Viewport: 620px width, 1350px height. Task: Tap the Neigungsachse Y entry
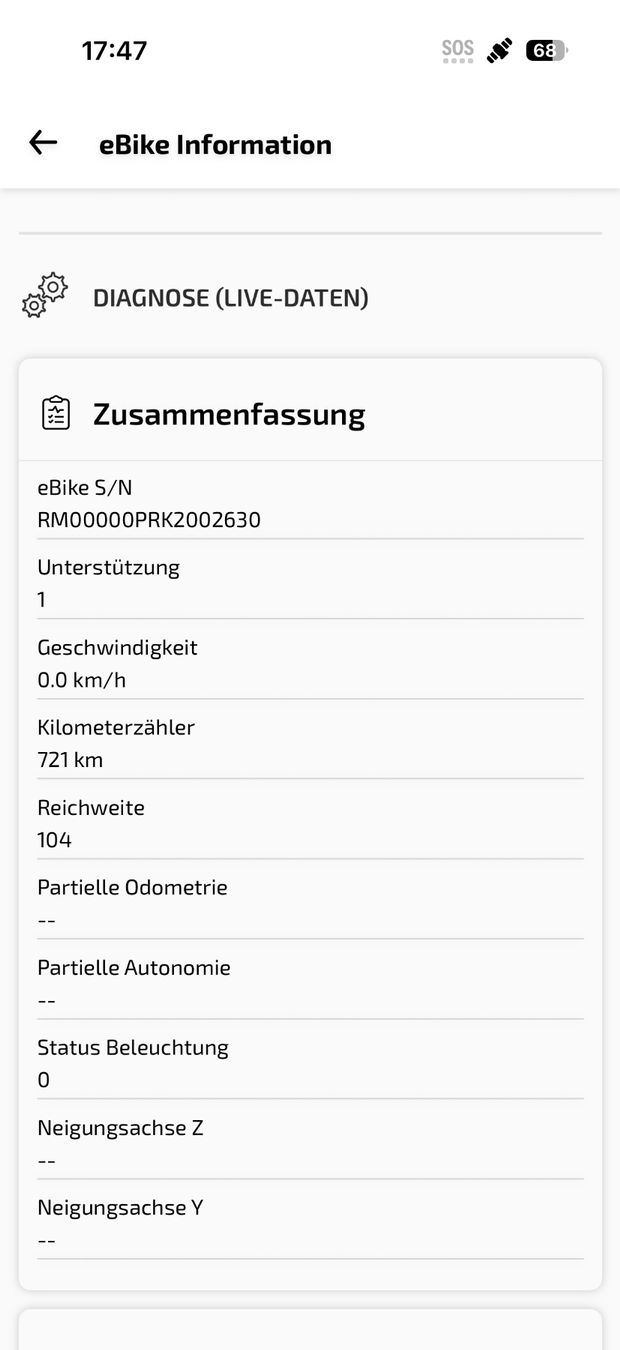310,1223
